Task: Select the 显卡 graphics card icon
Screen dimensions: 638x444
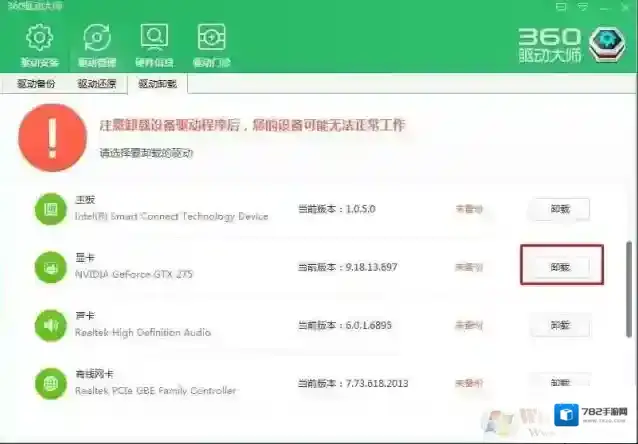Action: click(49, 267)
